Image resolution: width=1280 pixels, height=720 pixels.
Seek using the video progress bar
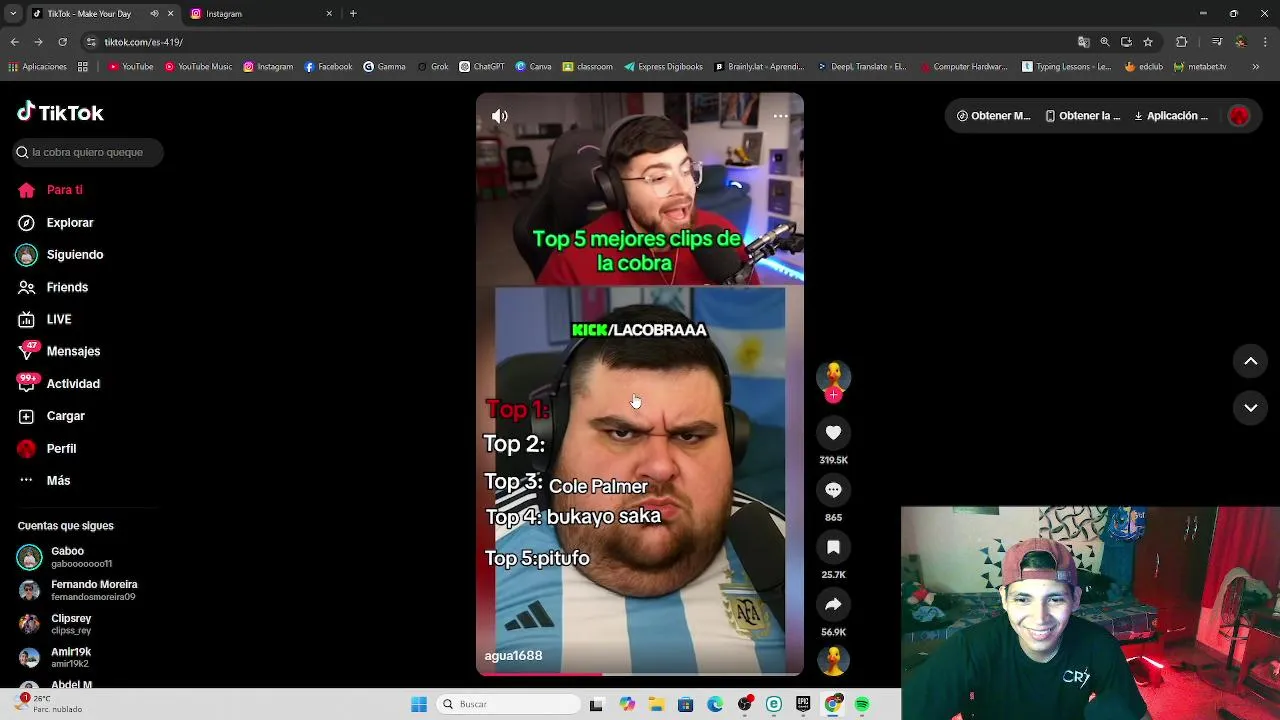[x=640, y=674]
